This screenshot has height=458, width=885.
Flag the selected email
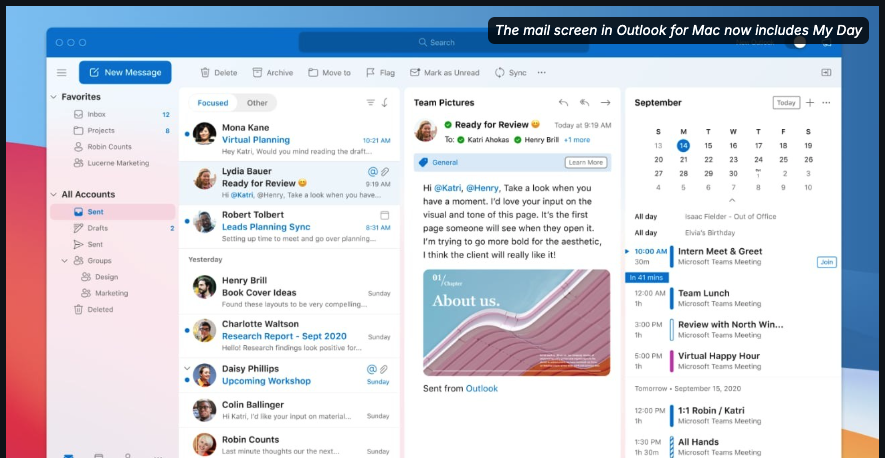tap(380, 73)
